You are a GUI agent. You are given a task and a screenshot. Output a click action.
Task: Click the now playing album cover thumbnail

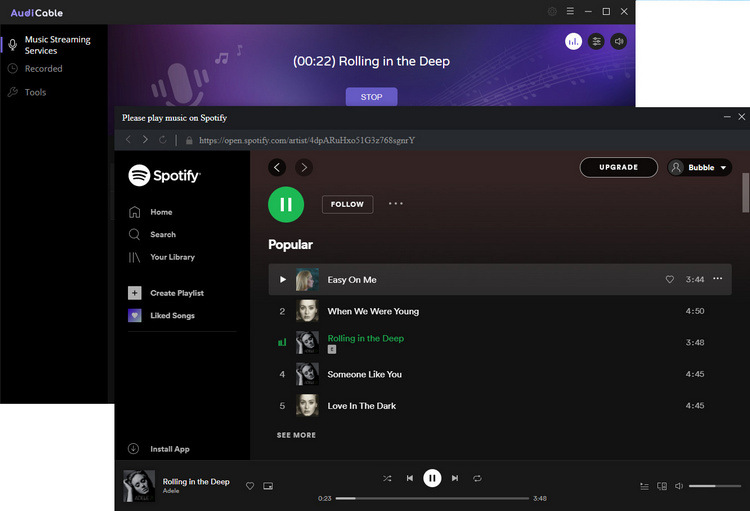[139, 486]
